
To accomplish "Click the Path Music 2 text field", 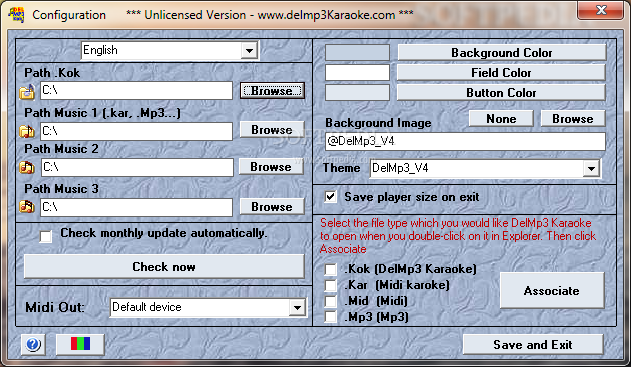I will click(137, 167).
